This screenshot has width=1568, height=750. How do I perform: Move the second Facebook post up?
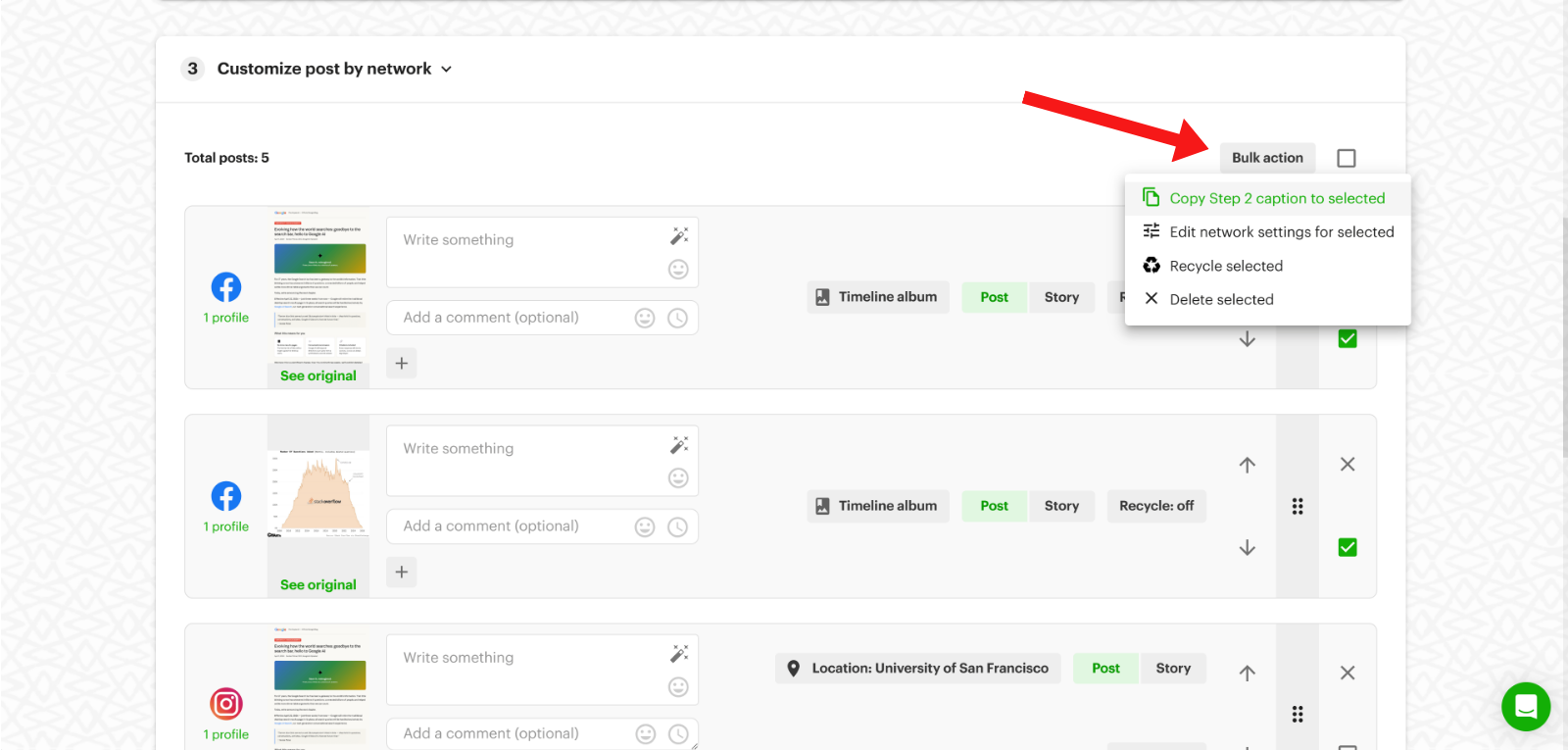pyautogui.click(x=1247, y=465)
